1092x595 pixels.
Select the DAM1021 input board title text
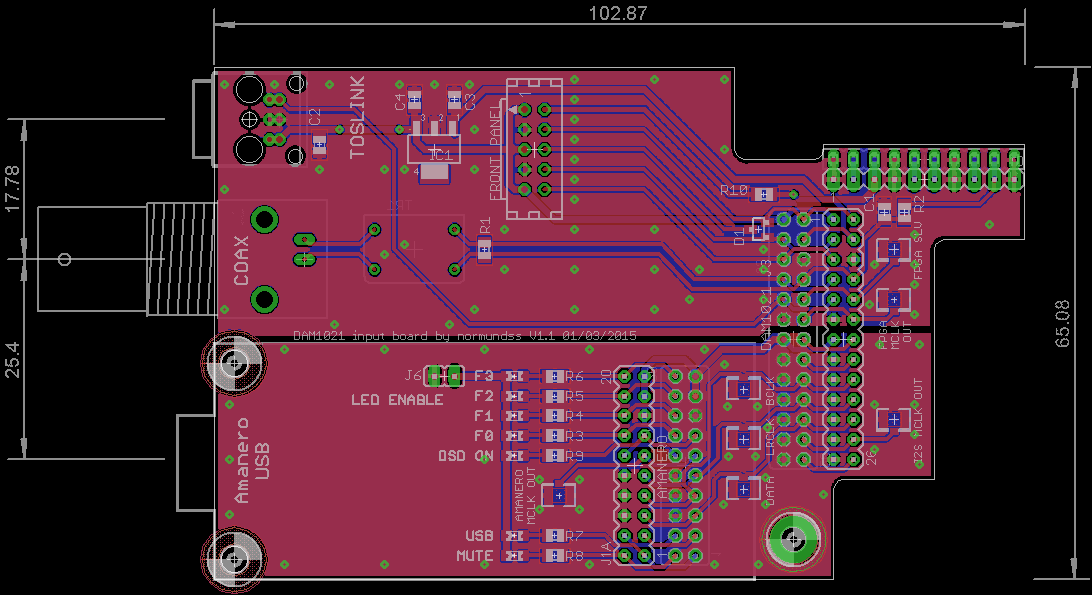[465, 336]
